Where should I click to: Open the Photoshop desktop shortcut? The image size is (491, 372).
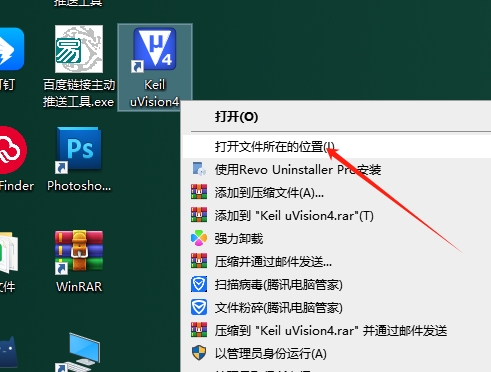click(79, 159)
